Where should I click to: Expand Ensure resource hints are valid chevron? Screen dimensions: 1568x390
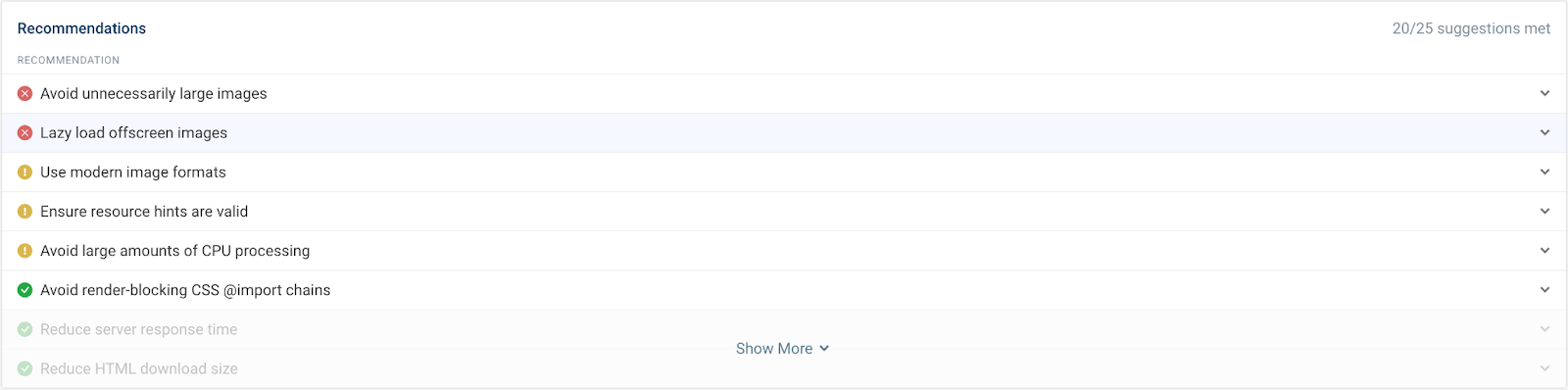[x=1544, y=212]
